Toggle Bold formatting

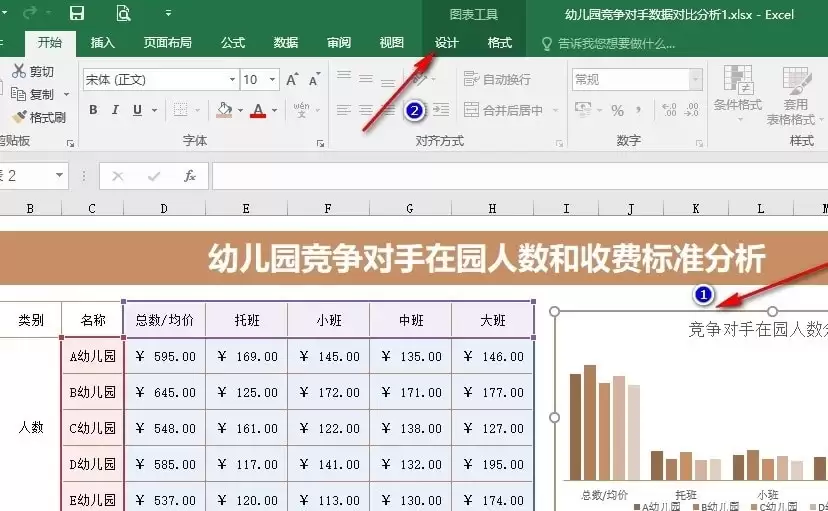click(93, 110)
